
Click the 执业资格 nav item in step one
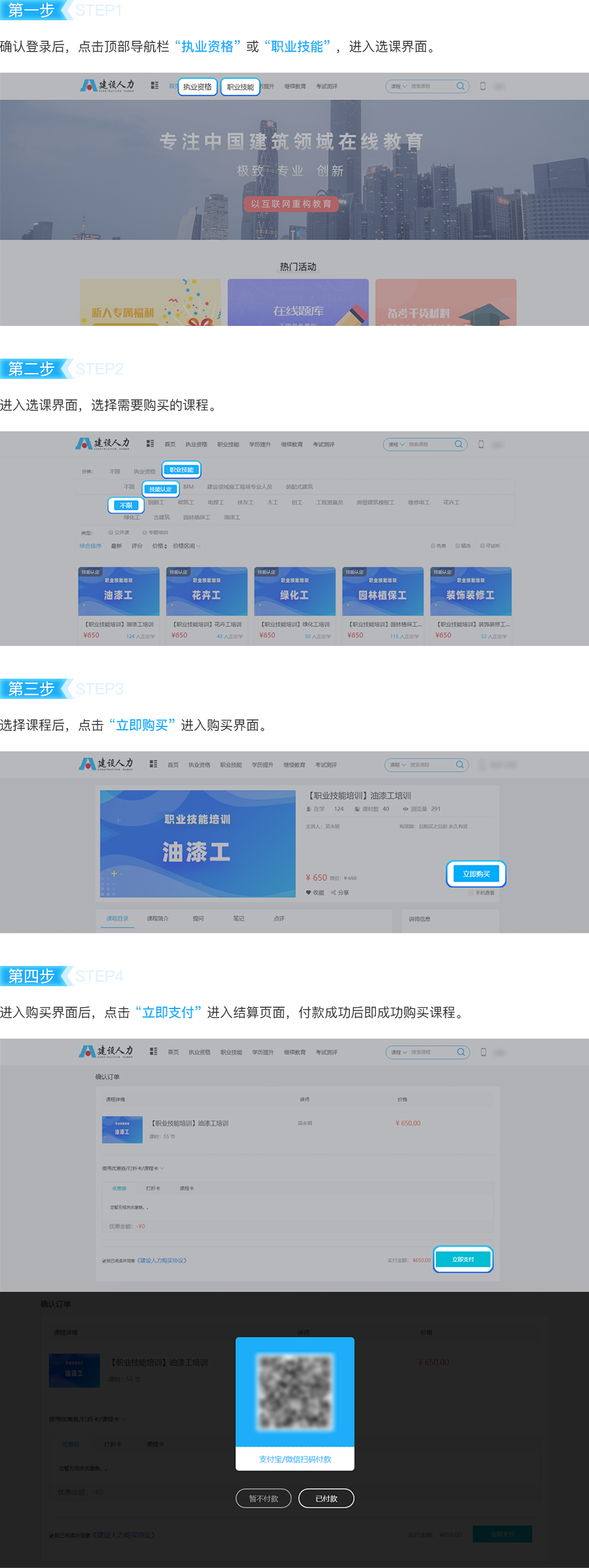198,86
